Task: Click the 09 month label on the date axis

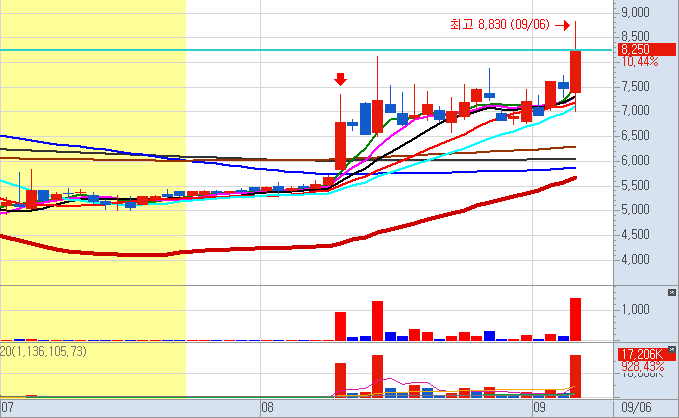Action: pyautogui.click(x=539, y=408)
